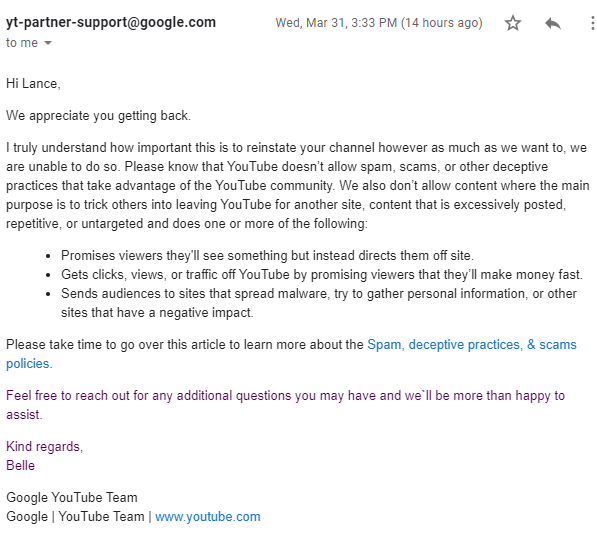Reply to the email using arrow icon
Screen dimensions: 597x536
pyautogui.click(x=553, y=23)
